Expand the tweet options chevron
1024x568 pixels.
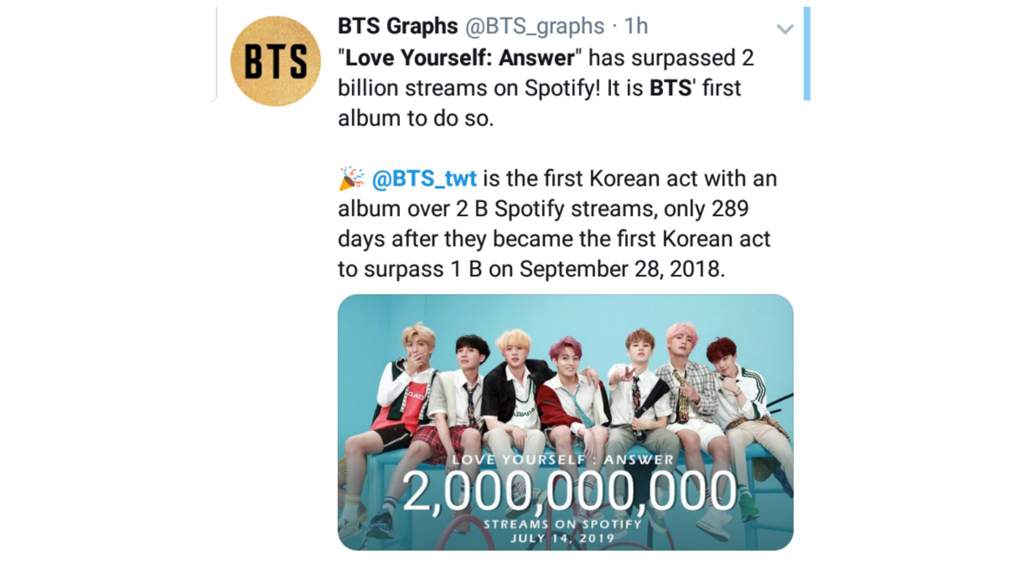785,29
